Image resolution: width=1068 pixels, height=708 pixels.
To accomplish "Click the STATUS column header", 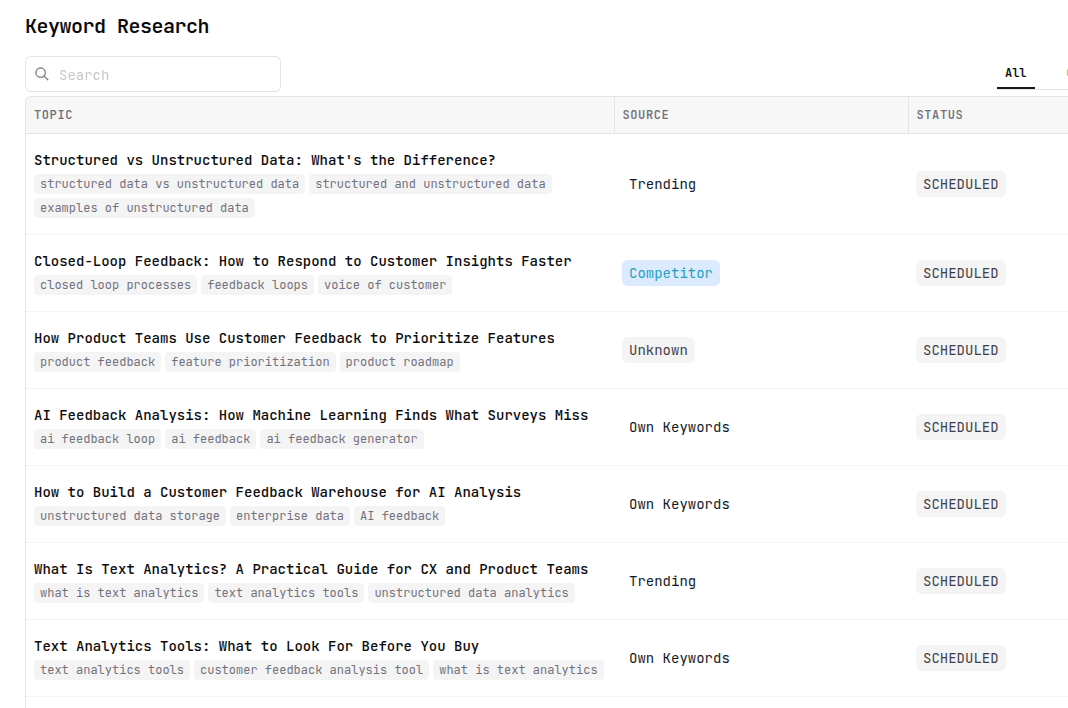I will coord(939,115).
